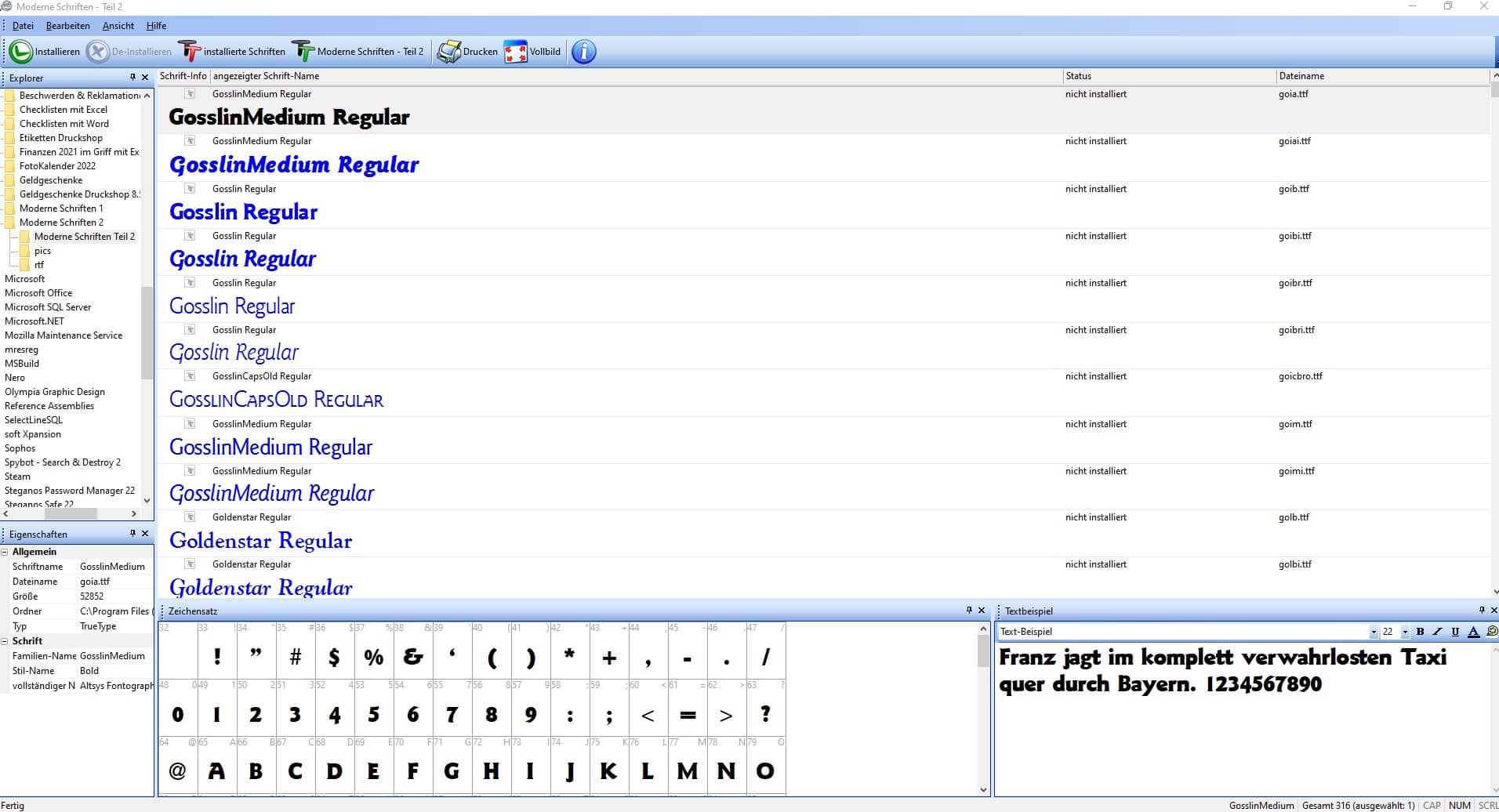The width and height of the screenshot is (1499, 812).
Task: Toggle italic in Textbeispiel toolbar
Action: pyautogui.click(x=1437, y=632)
